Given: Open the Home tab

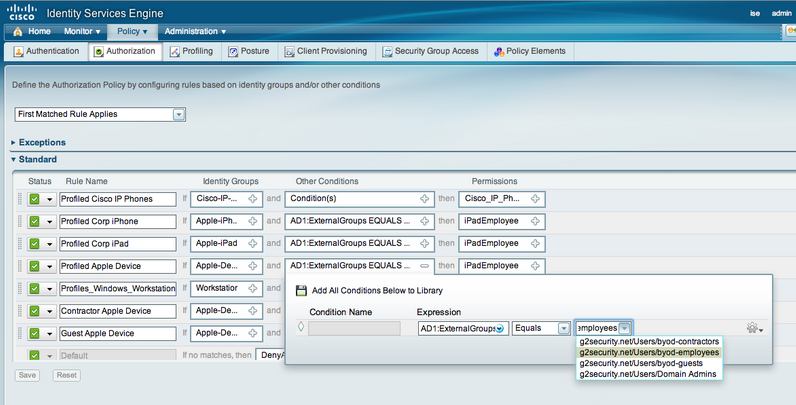Looking at the screenshot, I should click(32, 31).
